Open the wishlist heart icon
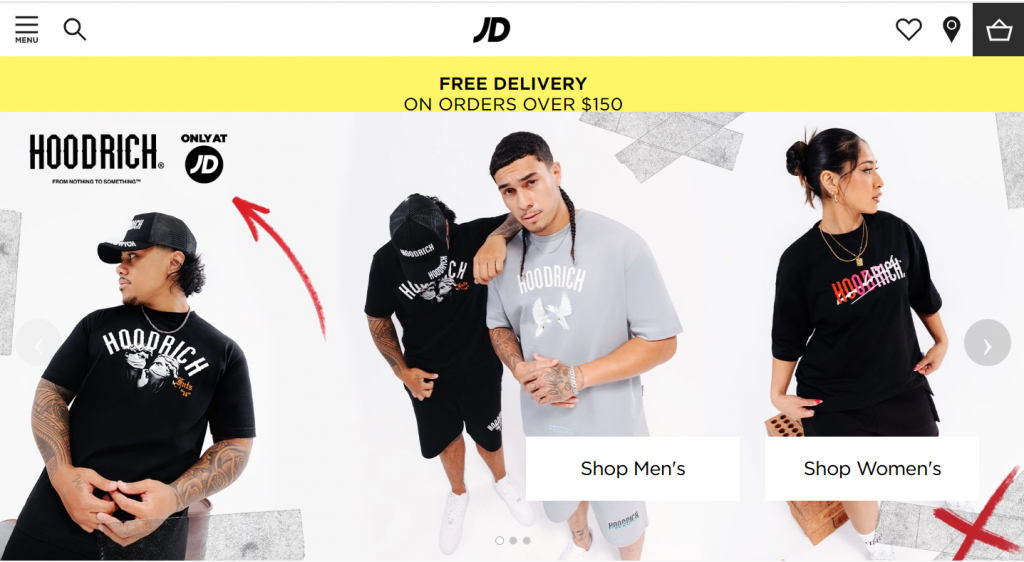1024x562 pixels. [x=908, y=29]
